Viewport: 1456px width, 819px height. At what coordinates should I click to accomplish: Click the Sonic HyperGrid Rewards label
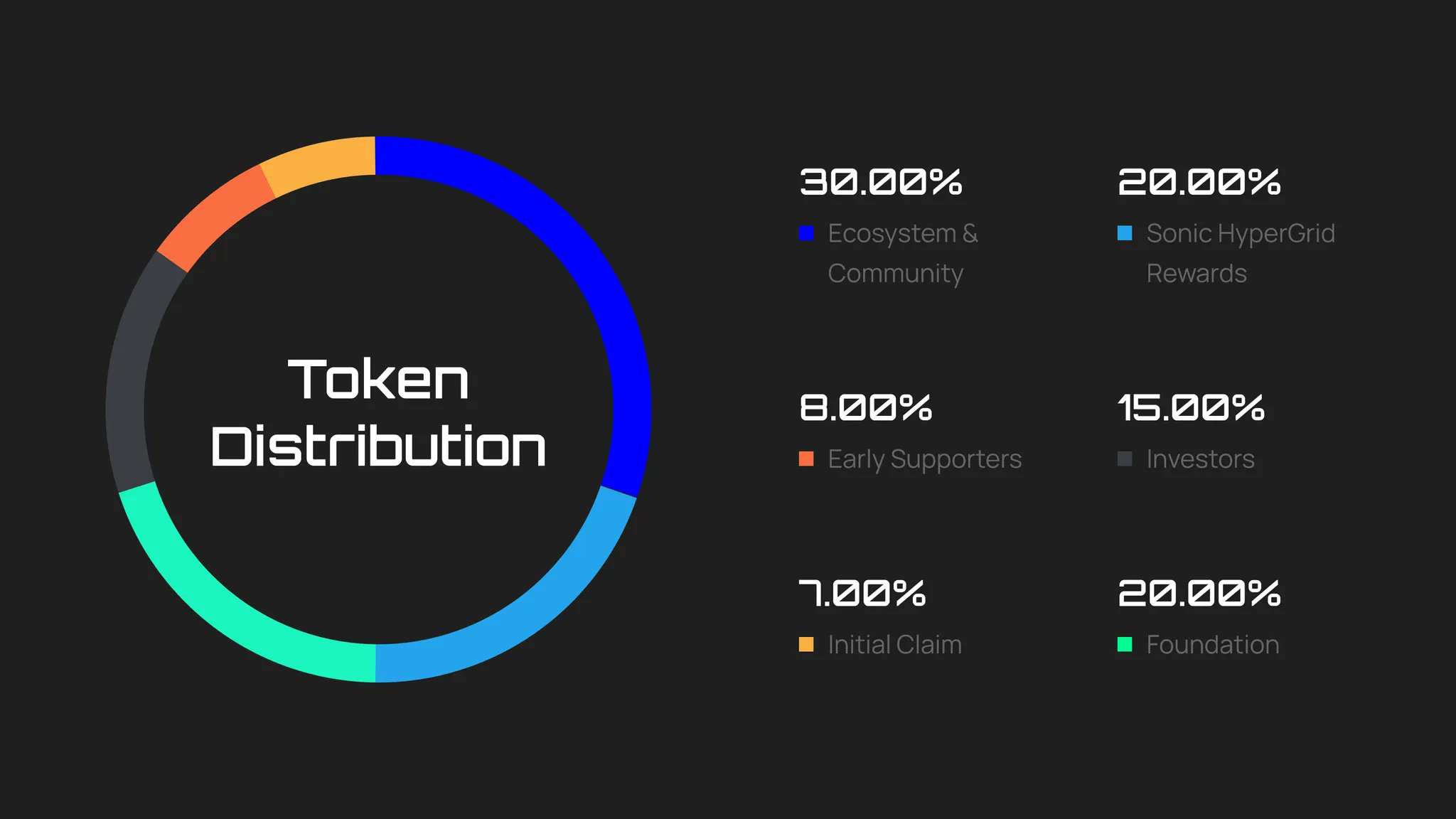pos(1240,253)
